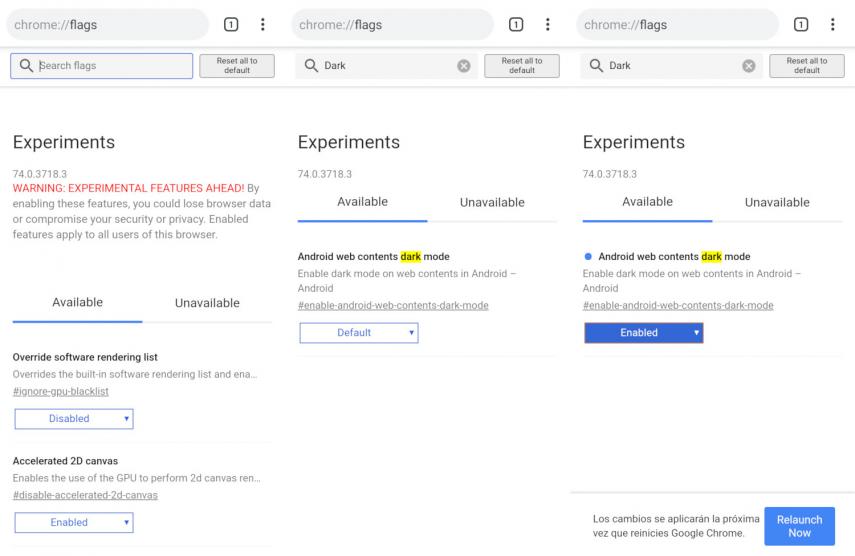
Task: Open the Default dropdown for dark mode flag
Action: click(359, 333)
